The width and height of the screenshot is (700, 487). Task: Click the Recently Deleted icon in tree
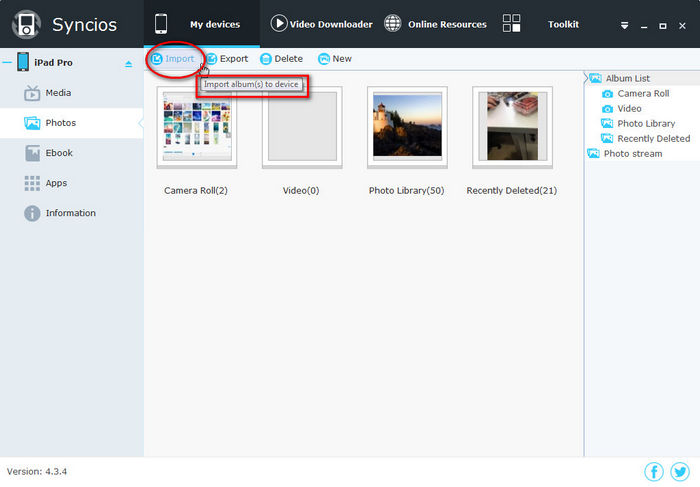607,138
